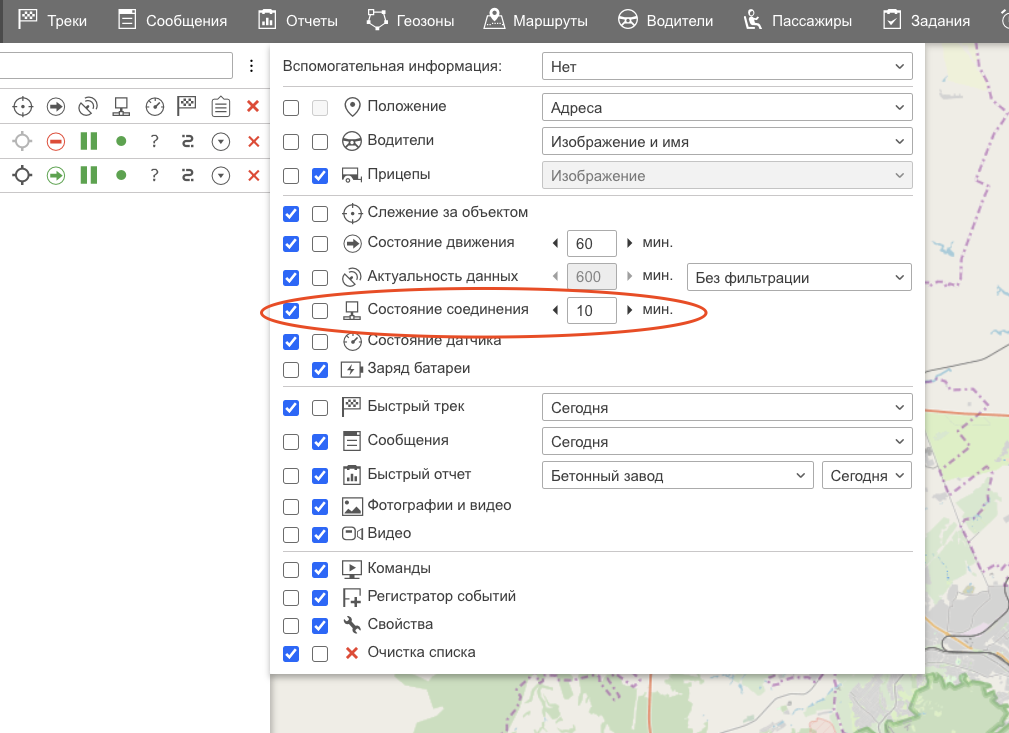The image size is (1009, 733).
Task: Click the unit search input field
Action: [x=115, y=66]
